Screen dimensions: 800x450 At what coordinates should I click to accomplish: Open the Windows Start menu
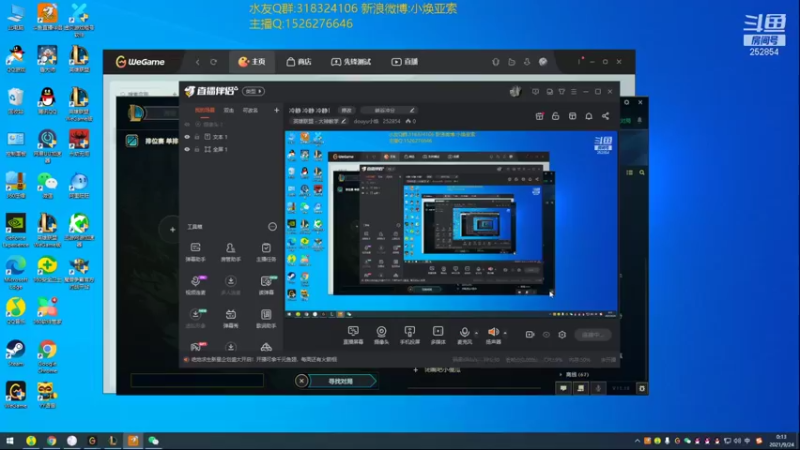click(x=9, y=440)
